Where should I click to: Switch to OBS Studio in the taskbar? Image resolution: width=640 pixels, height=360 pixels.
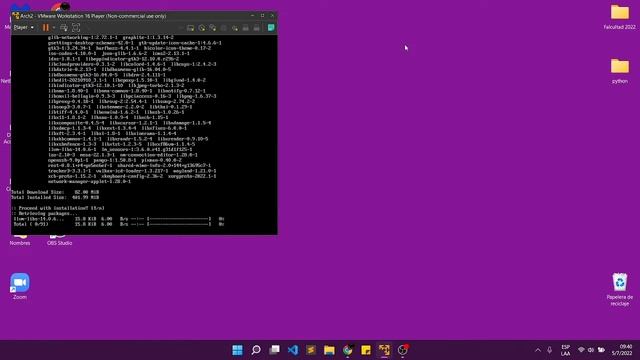tap(402, 350)
